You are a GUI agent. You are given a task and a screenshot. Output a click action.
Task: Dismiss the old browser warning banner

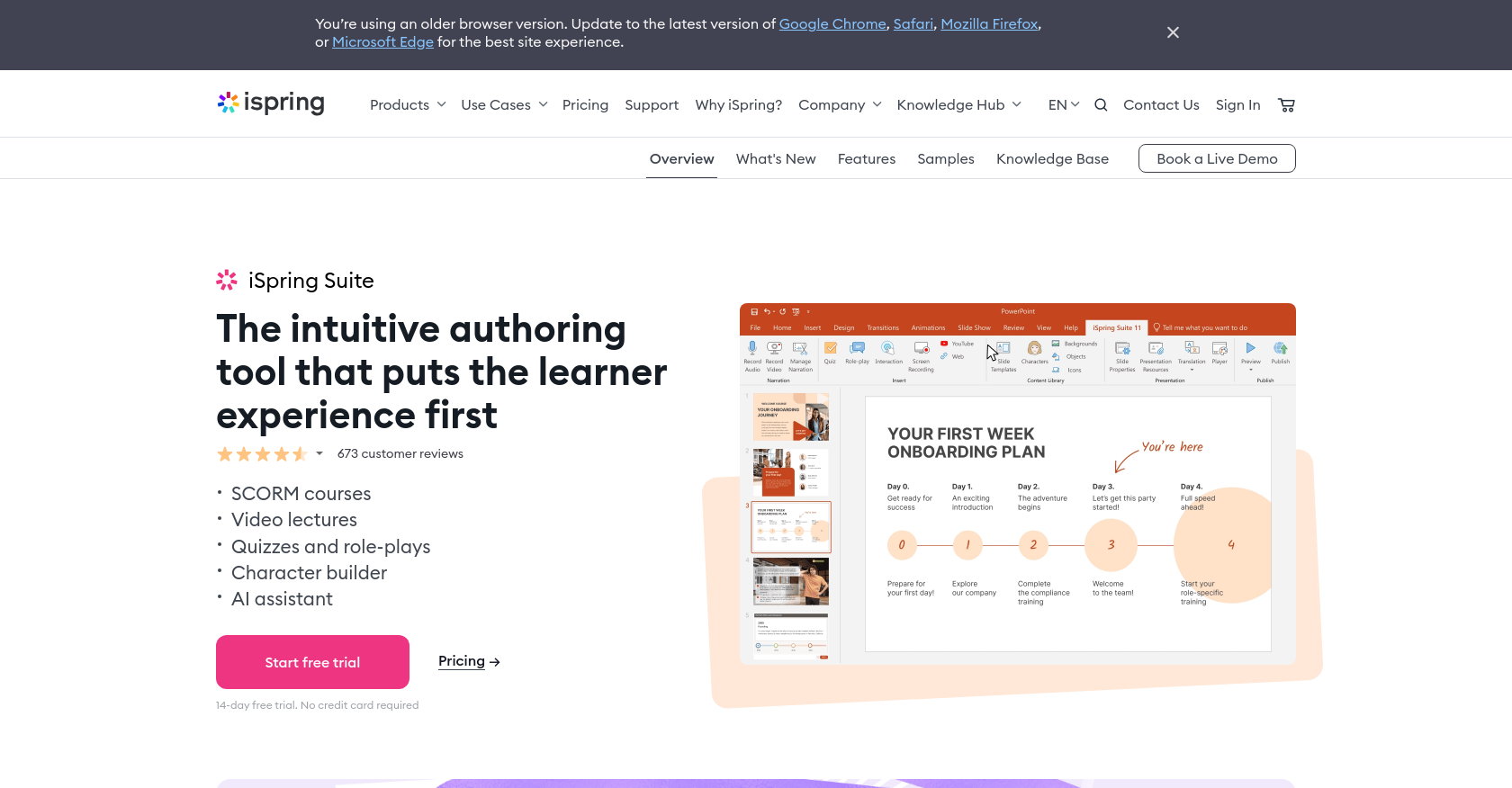pyautogui.click(x=1173, y=32)
